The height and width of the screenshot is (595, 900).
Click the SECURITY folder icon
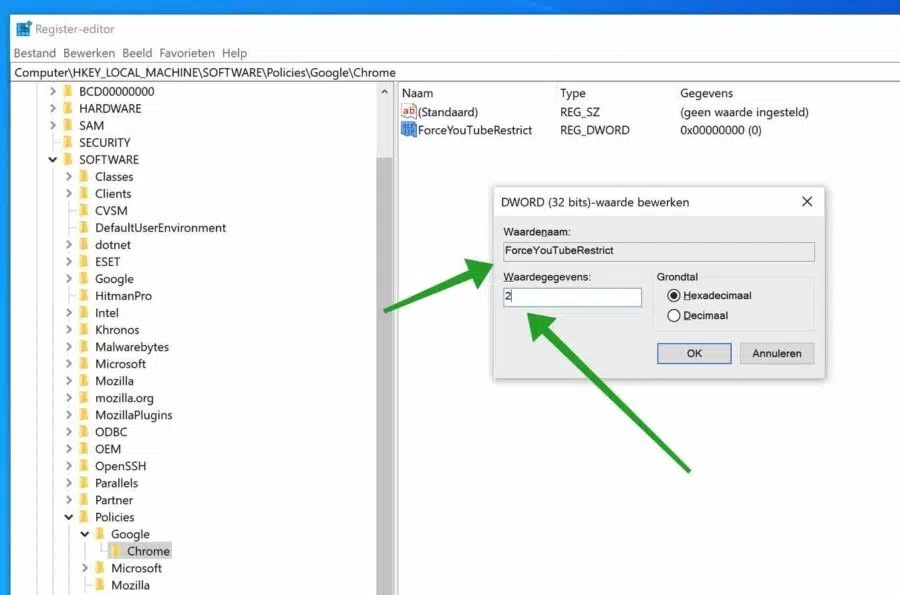68,142
